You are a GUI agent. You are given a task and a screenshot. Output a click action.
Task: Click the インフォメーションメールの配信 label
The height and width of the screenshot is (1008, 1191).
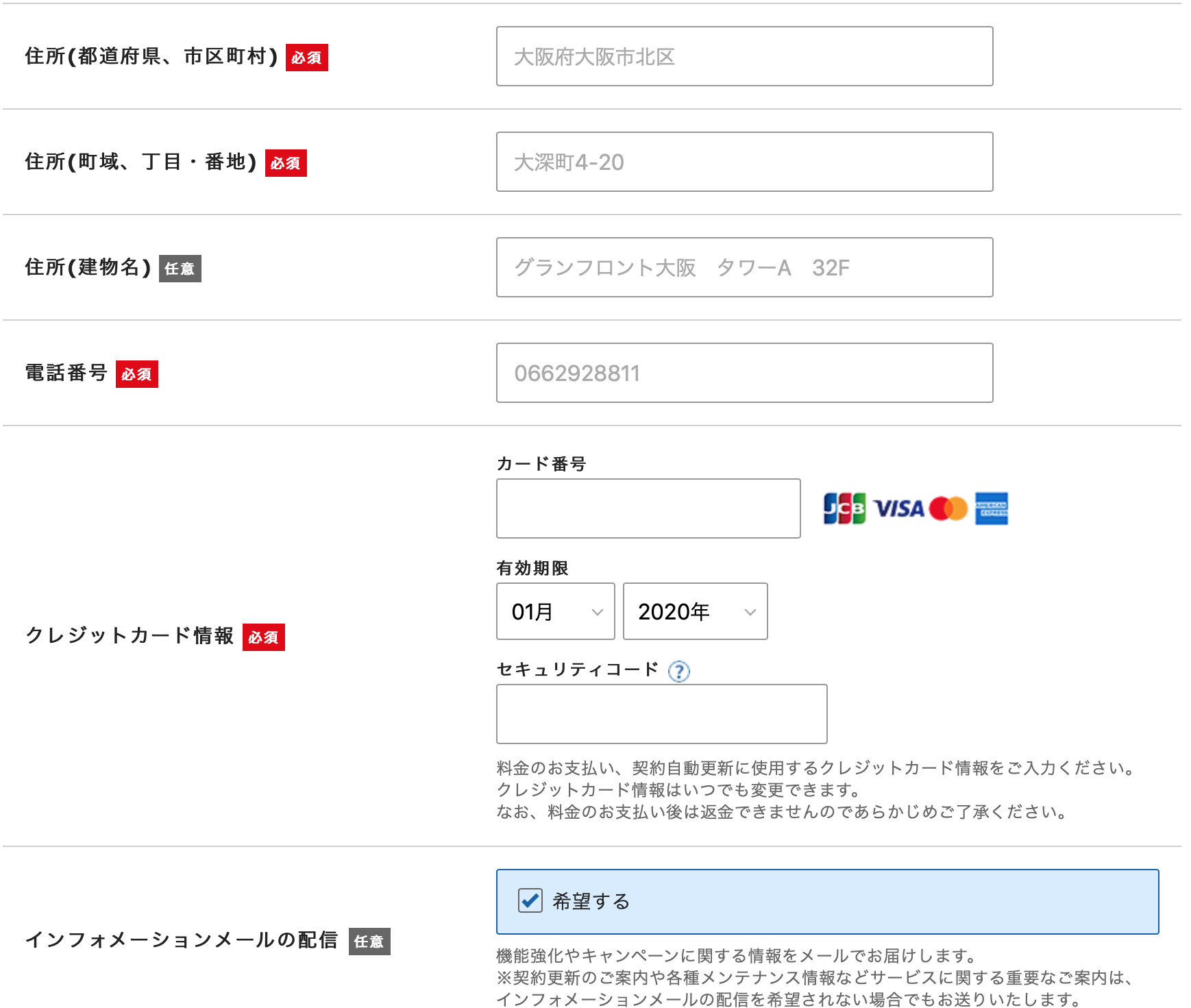(182, 940)
